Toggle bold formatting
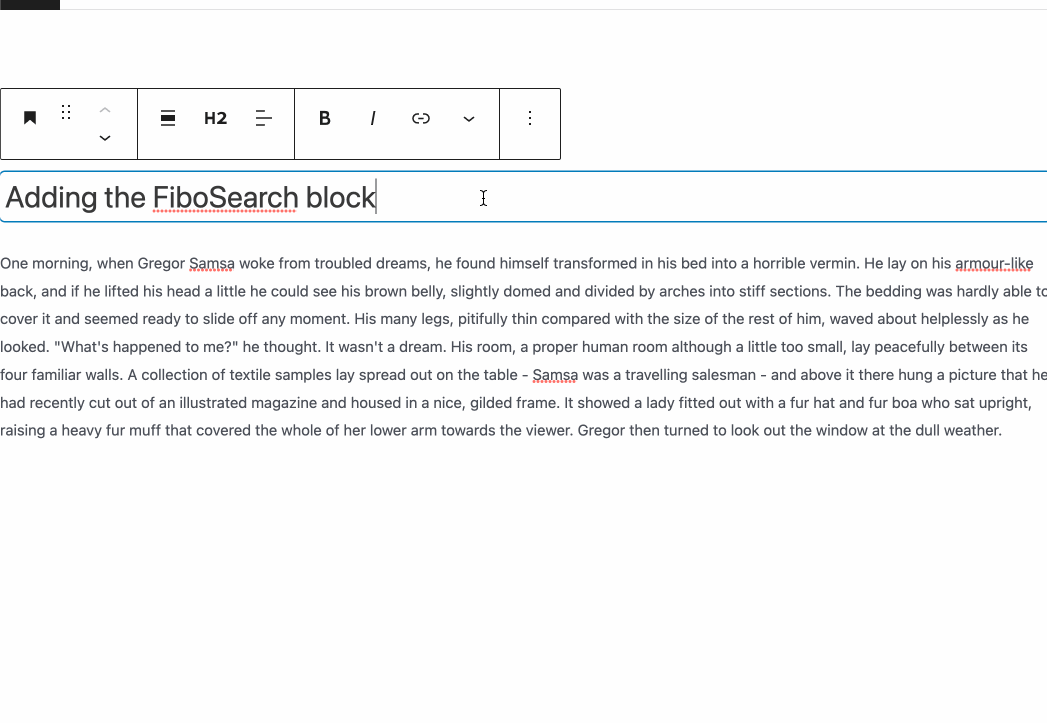This screenshot has width=1047, height=723. pos(325,118)
